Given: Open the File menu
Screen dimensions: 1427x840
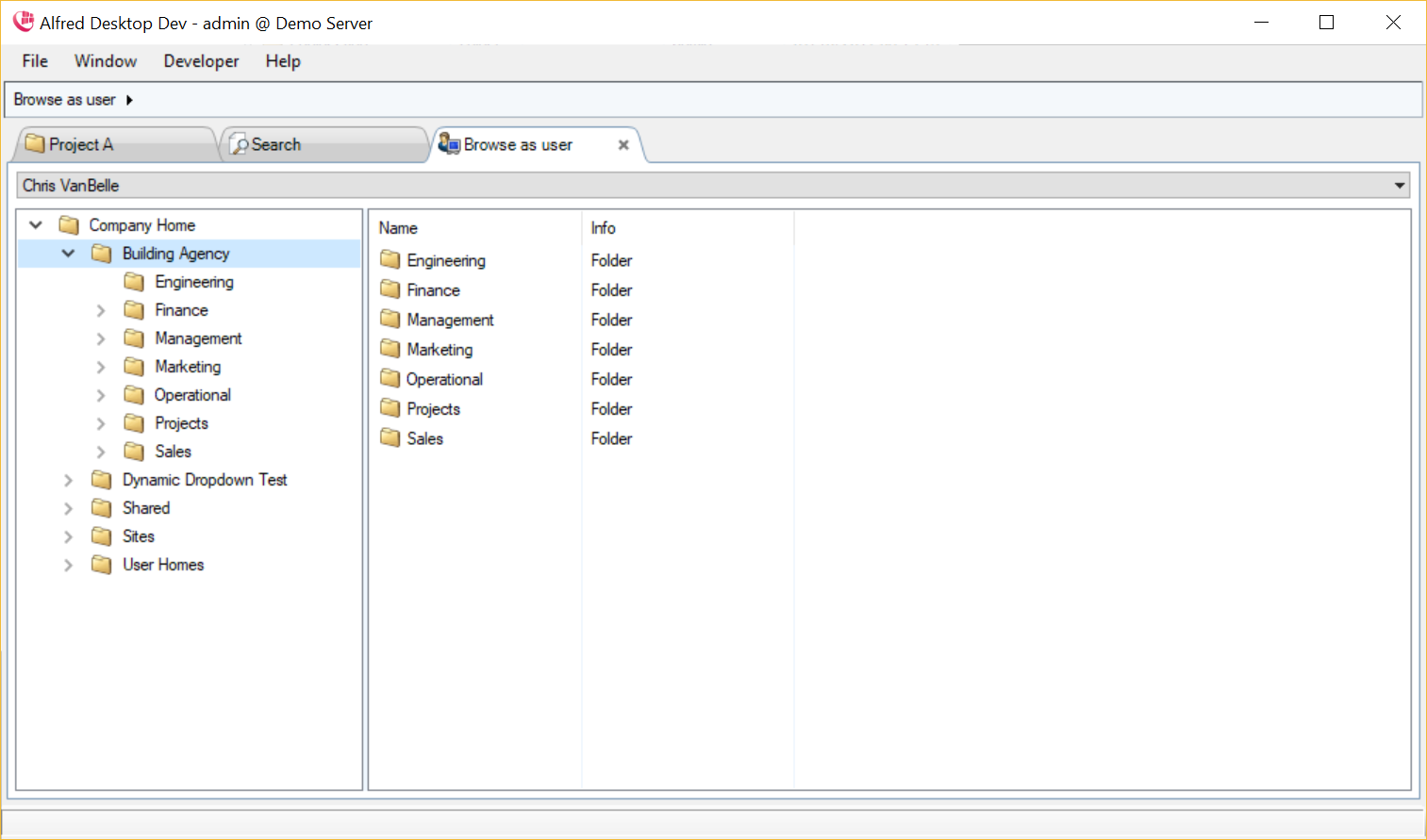Looking at the screenshot, I should point(35,61).
